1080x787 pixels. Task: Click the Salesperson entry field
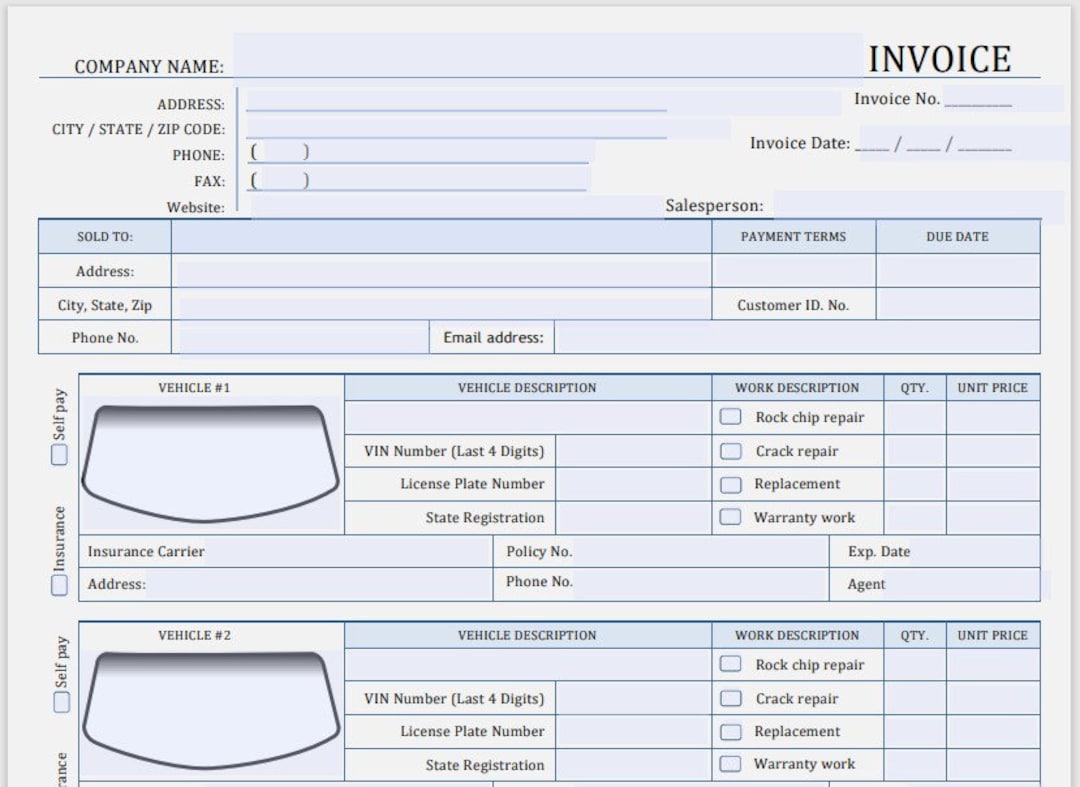tap(900, 205)
